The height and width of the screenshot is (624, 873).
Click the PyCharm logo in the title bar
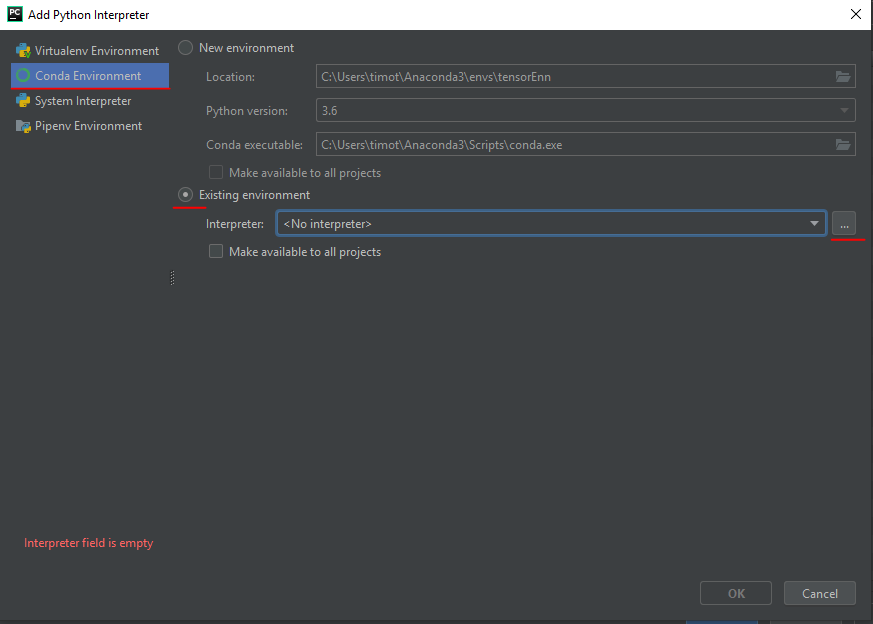14,14
